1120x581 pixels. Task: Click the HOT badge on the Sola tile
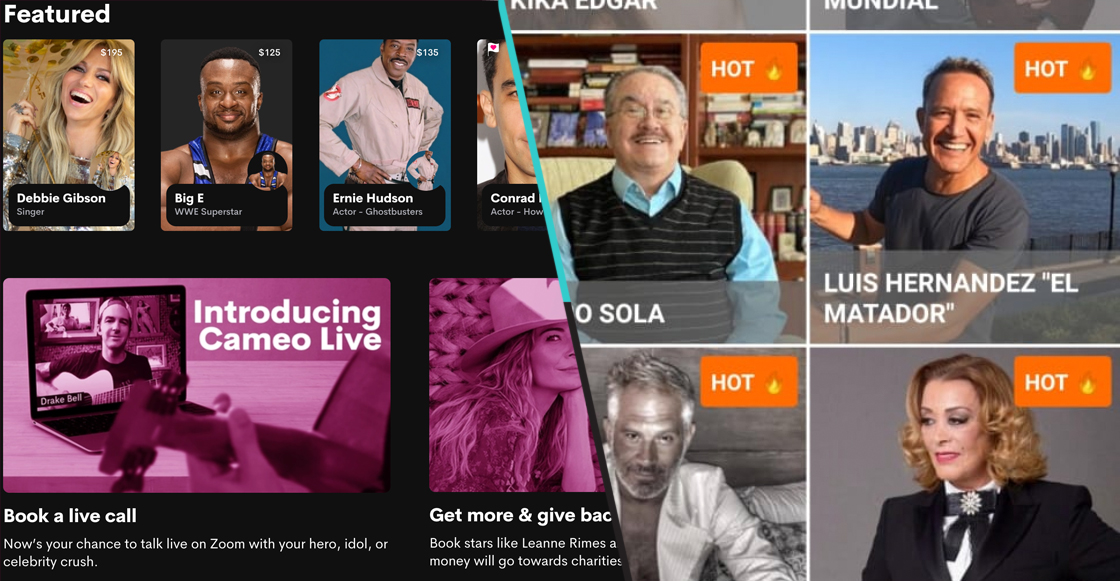pyautogui.click(x=749, y=68)
